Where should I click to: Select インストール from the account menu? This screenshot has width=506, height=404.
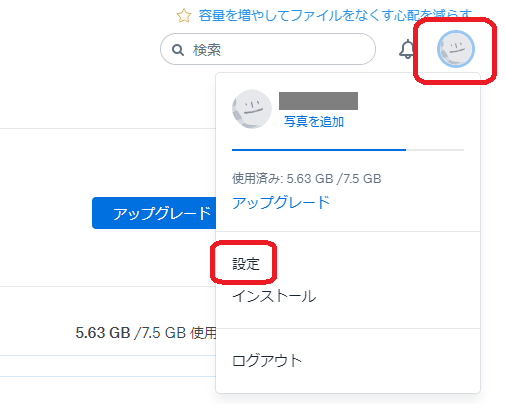274,296
